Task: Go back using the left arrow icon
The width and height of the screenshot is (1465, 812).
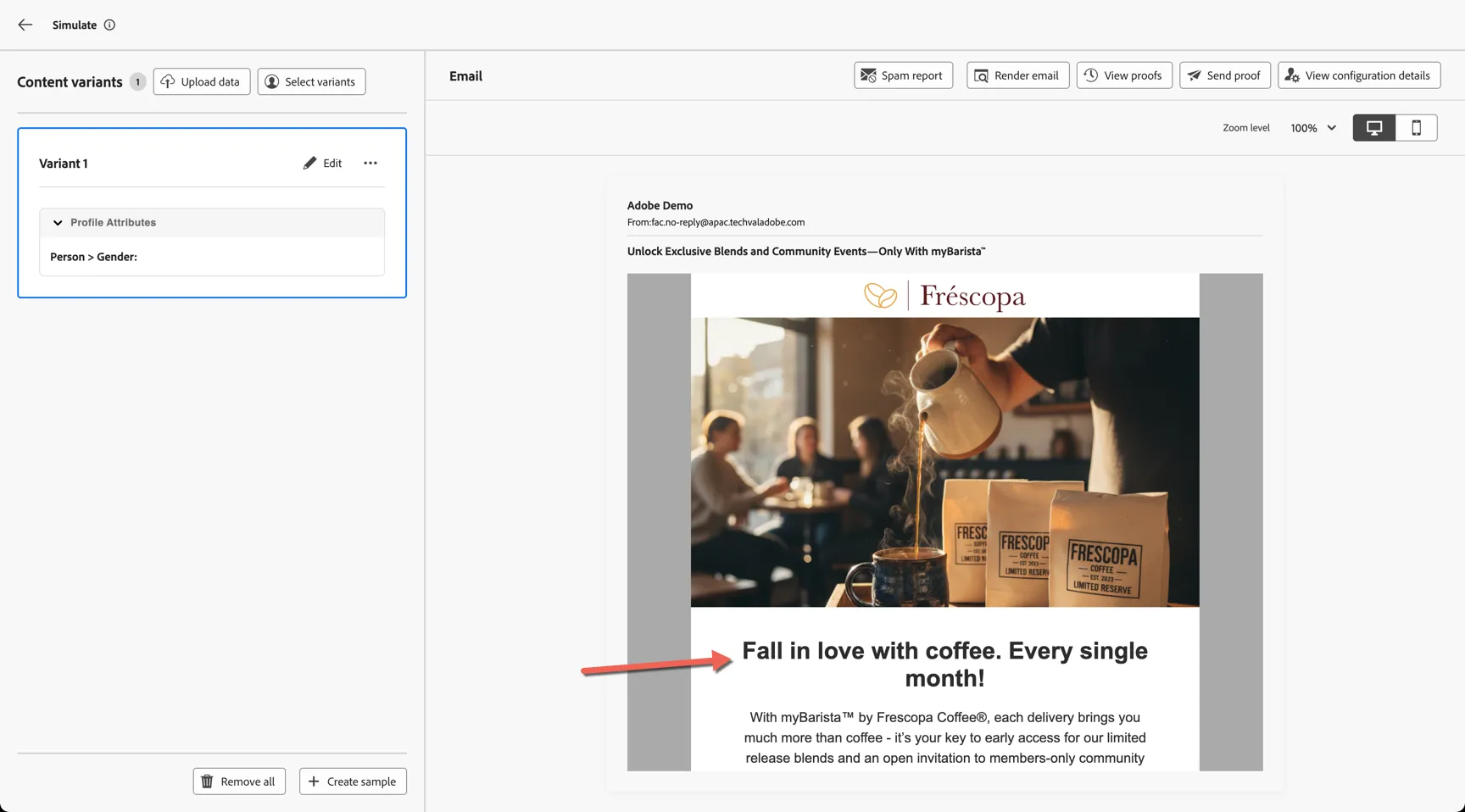Action: click(x=25, y=25)
